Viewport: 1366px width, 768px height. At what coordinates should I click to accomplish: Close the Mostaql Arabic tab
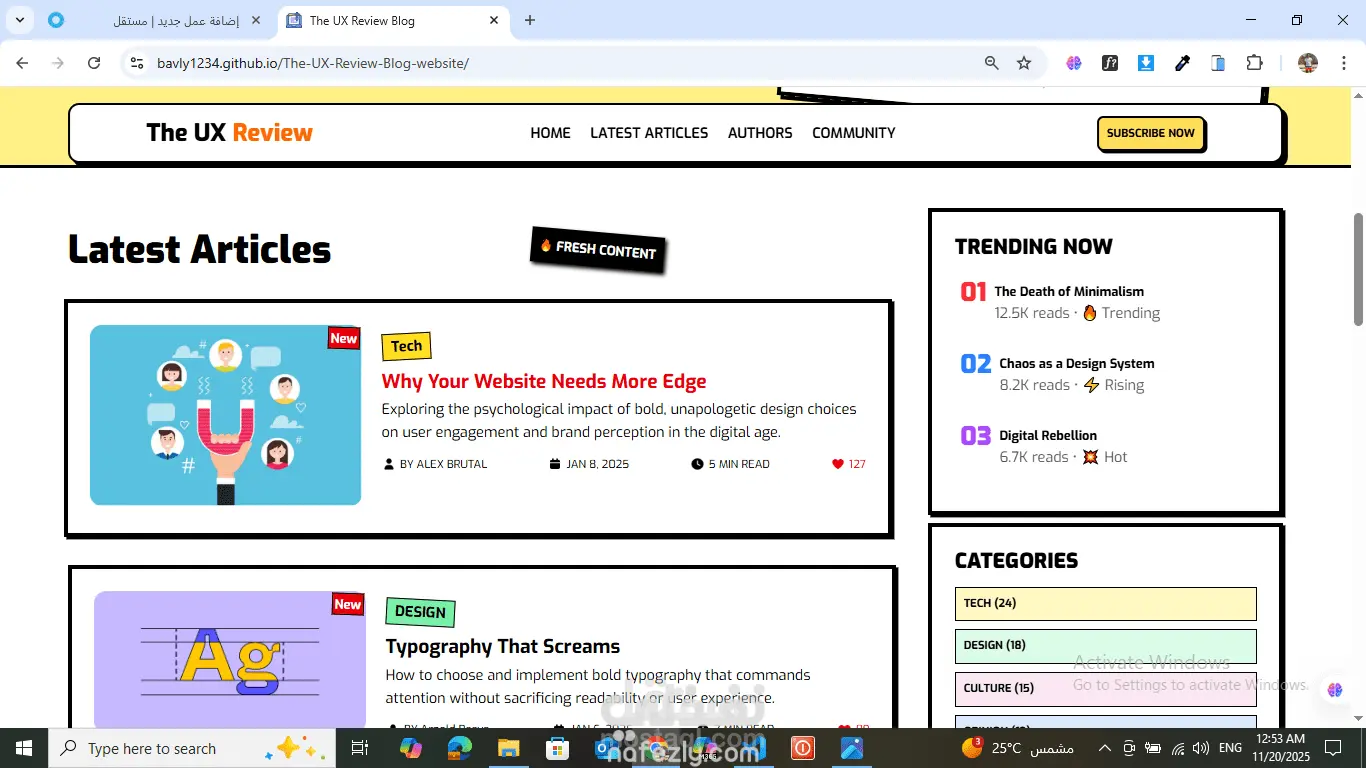pyautogui.click(x=255, y=20)
